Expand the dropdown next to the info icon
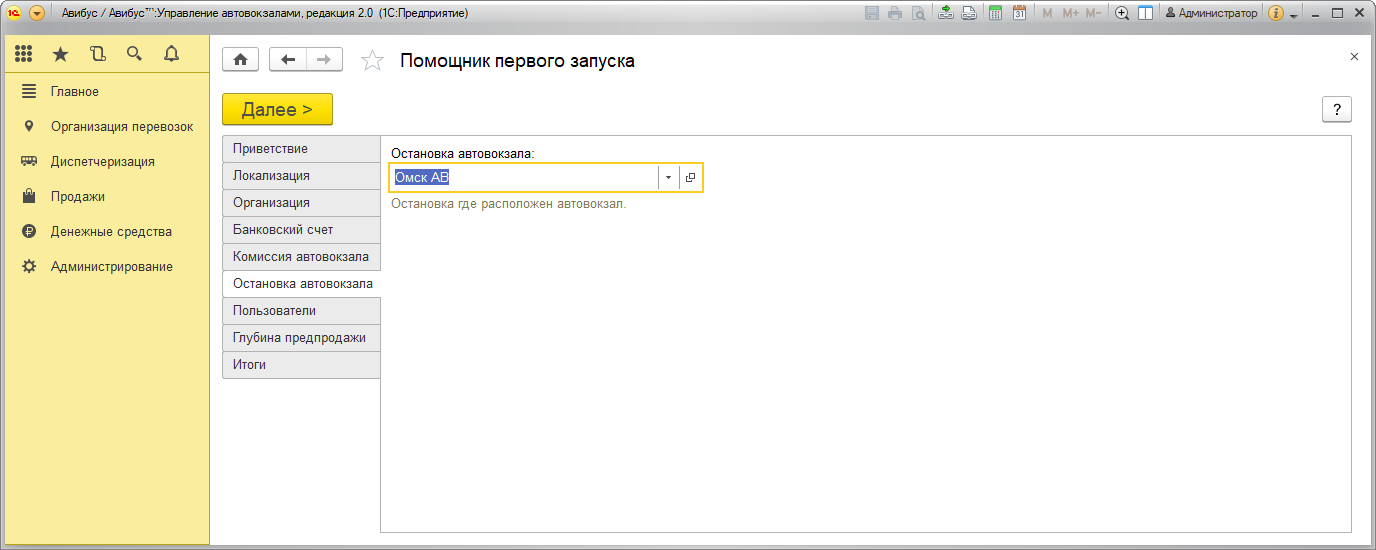The width and height of the screenshot is (1376, 550). coord(1294,15)
